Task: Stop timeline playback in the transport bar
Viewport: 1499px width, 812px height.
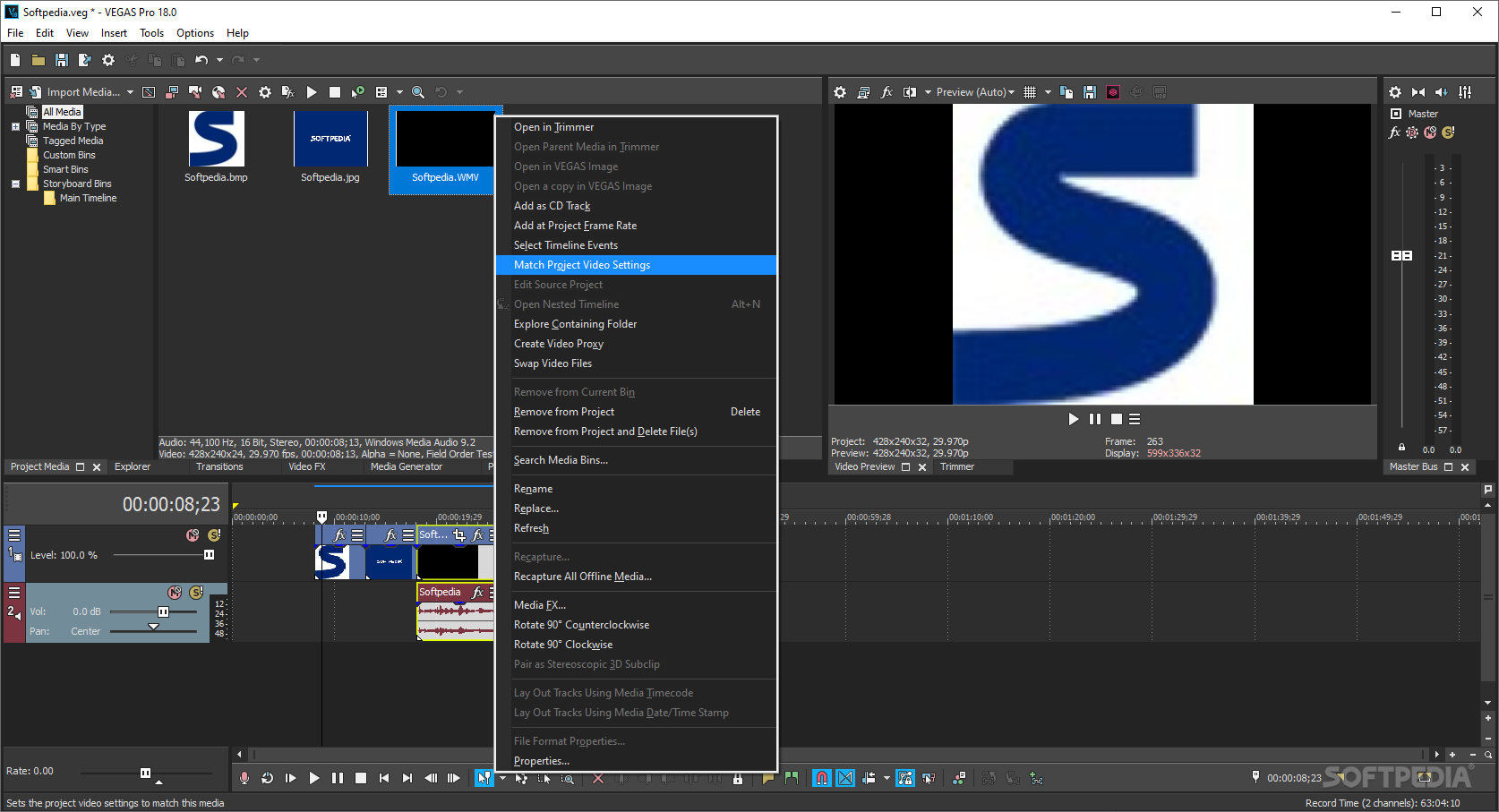Action: pyautogui.click(x=361, y=778)
